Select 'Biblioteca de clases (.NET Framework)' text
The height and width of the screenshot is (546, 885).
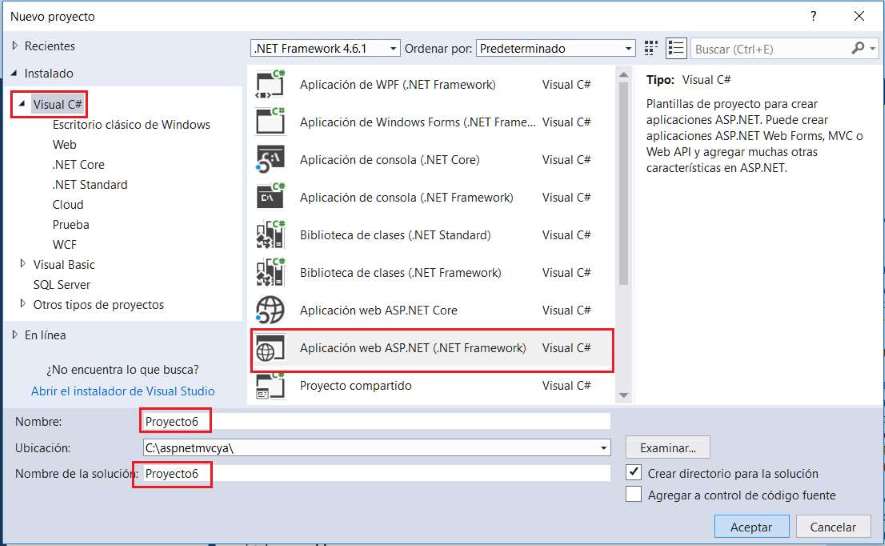(x=400, y=273)
